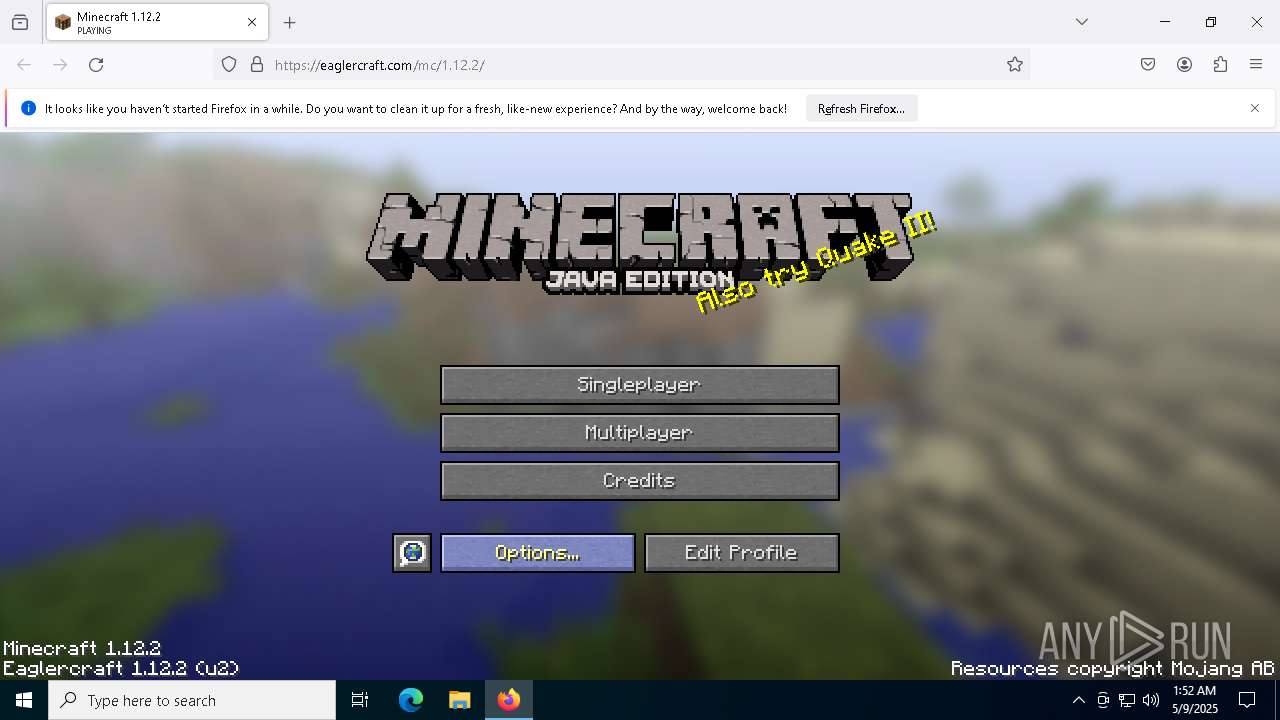This screenshot has width=1280, height=720.
Task: Click 'Eaglercraft 1.12.2 (u2)' text
Action: point(121,668)
